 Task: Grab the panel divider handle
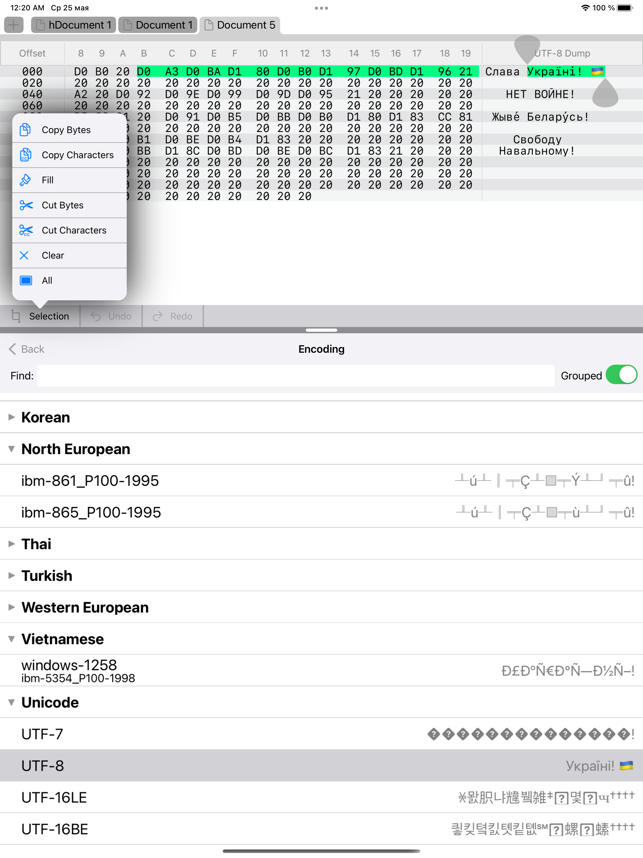pos(321,330)
